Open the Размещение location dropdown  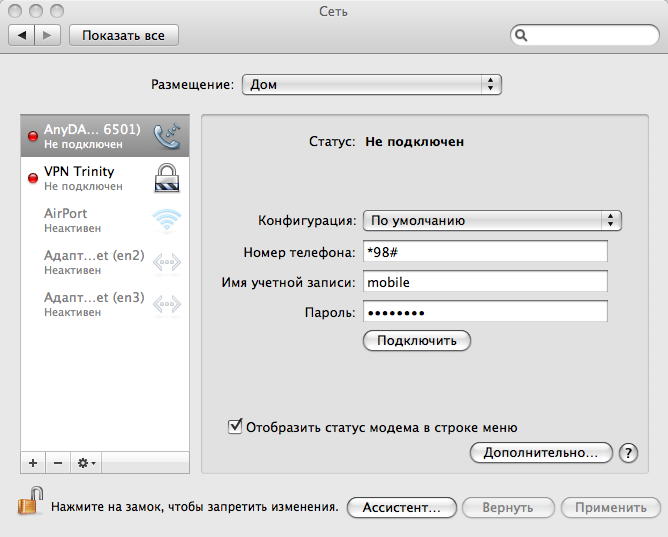pyautogui.click(x=371, y=85)
